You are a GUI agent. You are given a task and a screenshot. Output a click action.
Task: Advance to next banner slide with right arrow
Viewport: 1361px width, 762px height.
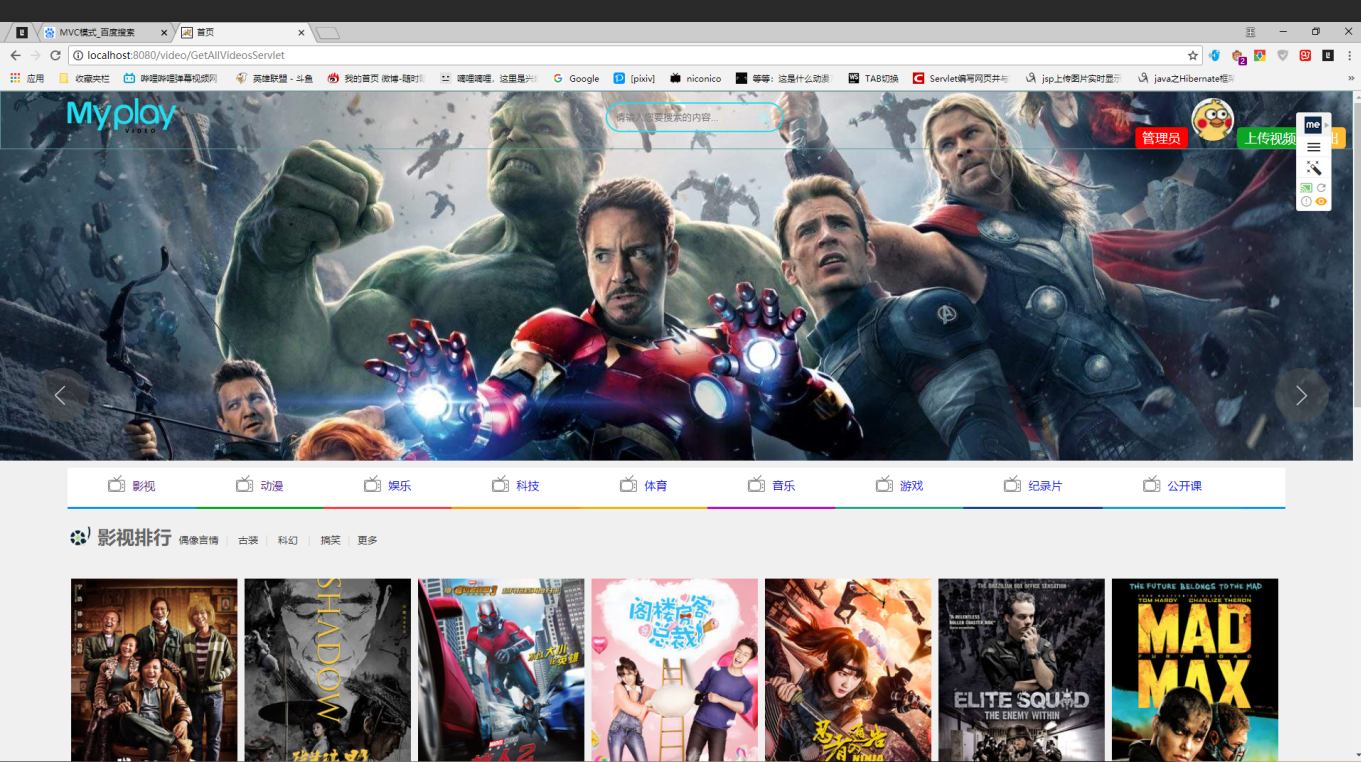(1301, 395)
